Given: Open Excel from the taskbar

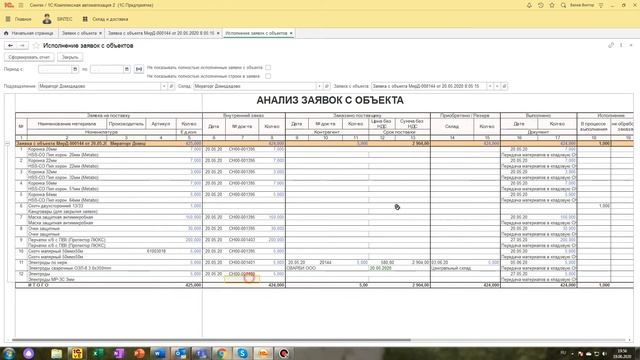Looking at the screenshot, I should (98, 353).
